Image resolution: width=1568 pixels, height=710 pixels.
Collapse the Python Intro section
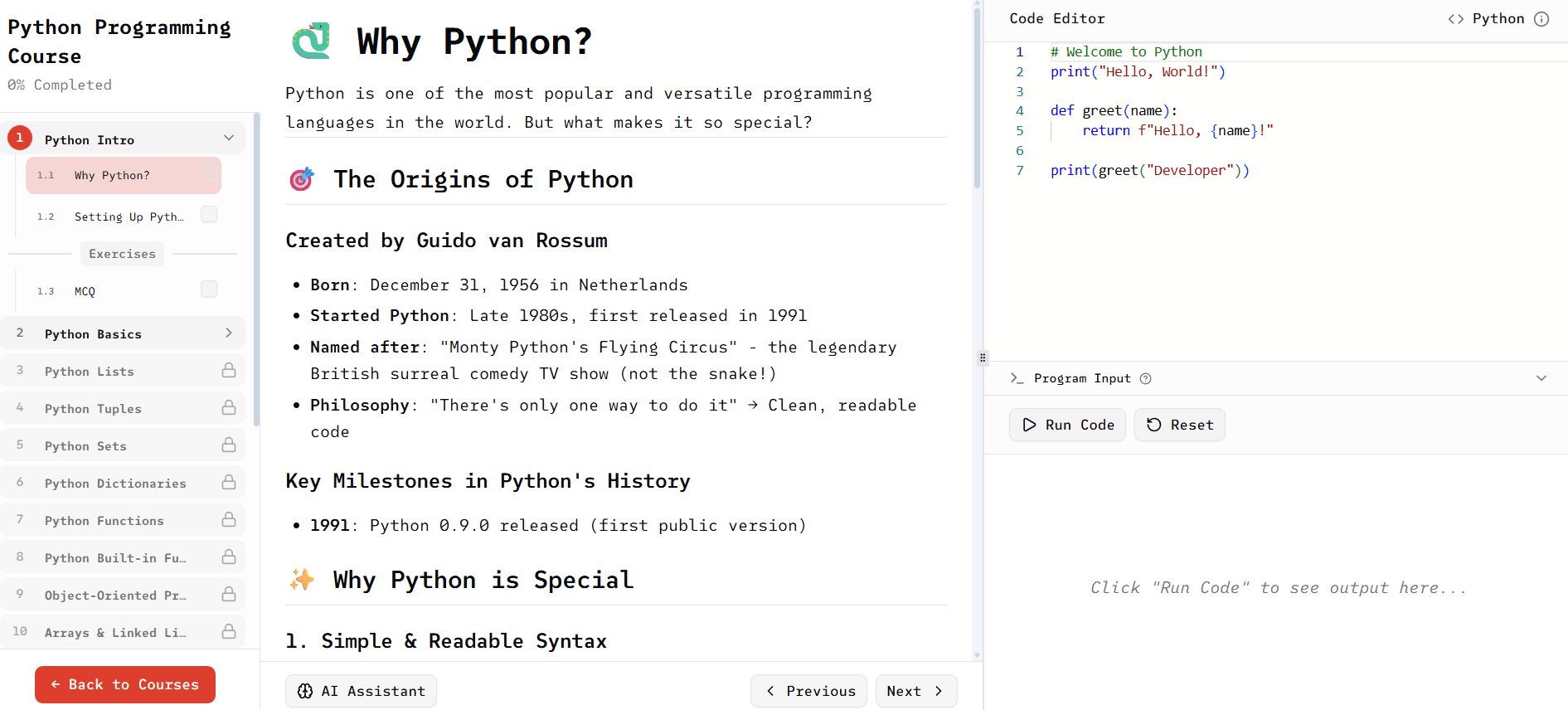click(229, 139)
